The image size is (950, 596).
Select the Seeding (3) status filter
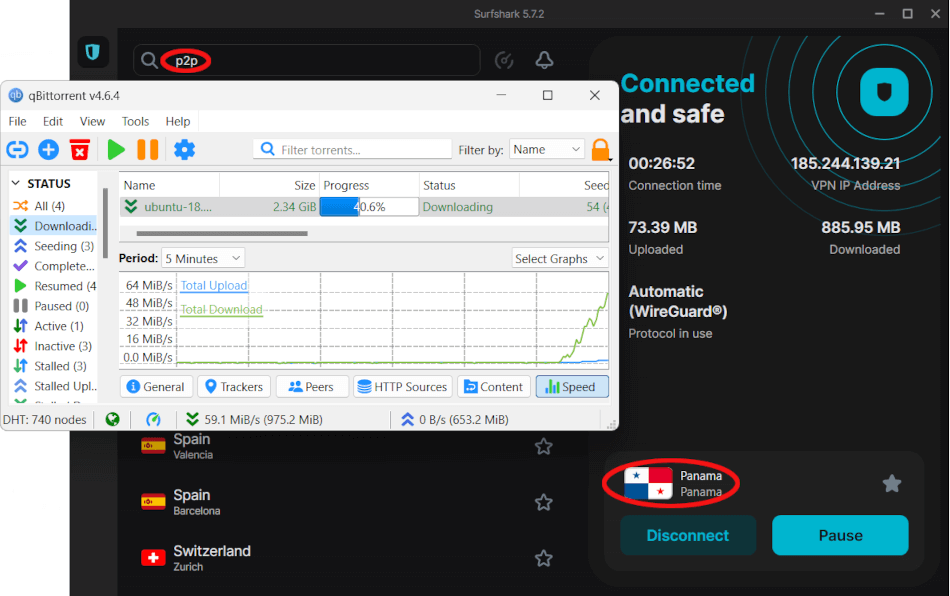coord(53,246)
